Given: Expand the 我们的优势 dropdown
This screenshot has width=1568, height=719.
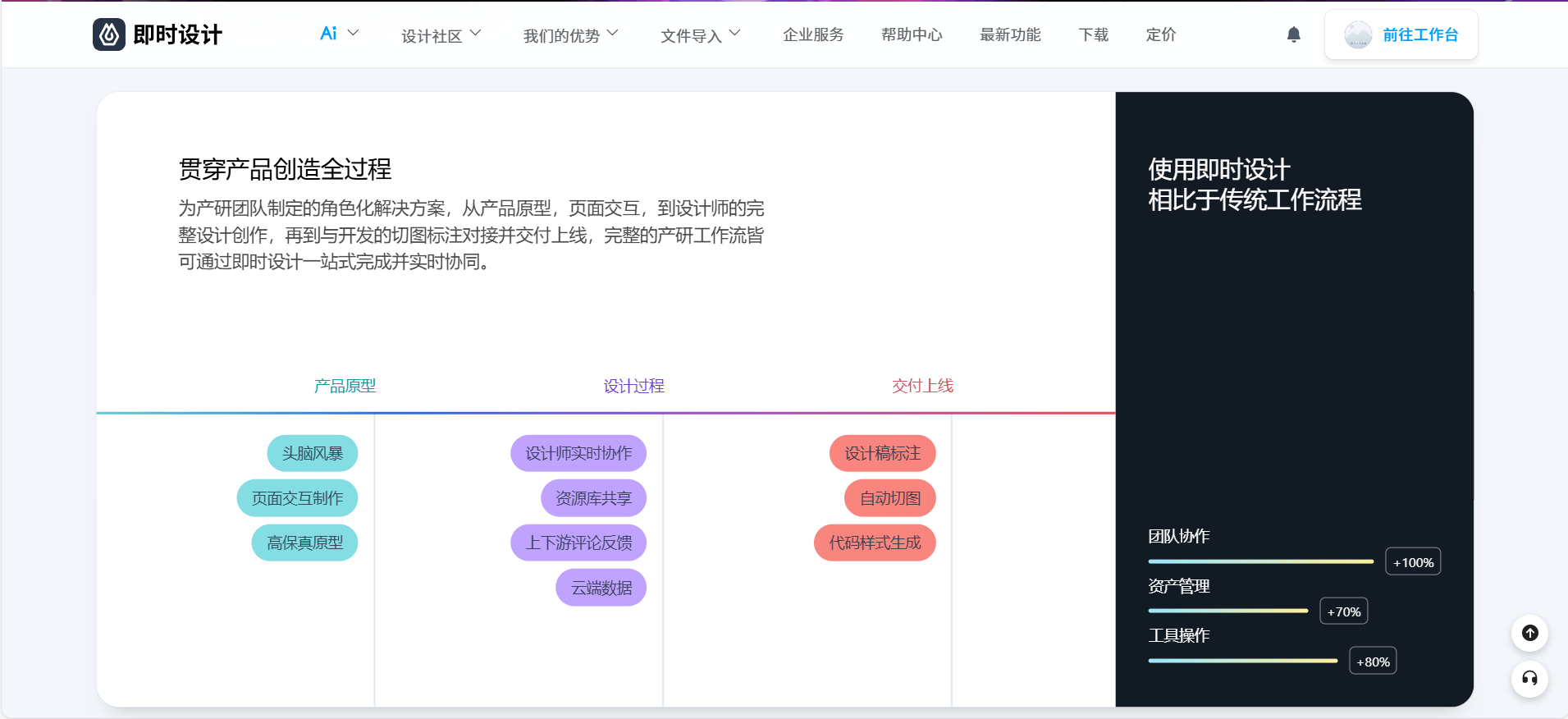Looking at the screenshot, I should (x=570, y=35).
